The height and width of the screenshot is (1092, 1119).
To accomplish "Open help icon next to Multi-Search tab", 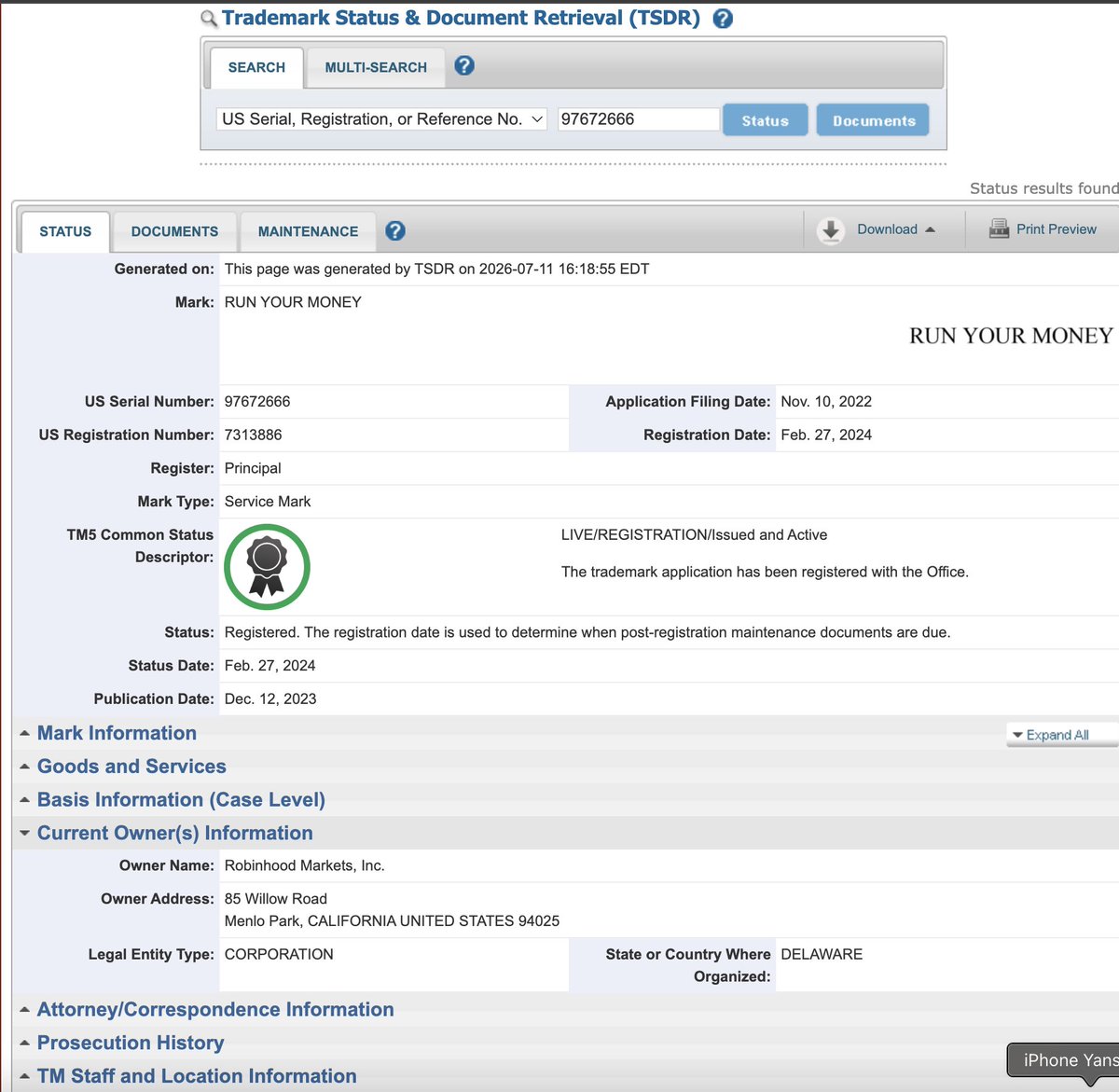I will [x=464, y=66].
